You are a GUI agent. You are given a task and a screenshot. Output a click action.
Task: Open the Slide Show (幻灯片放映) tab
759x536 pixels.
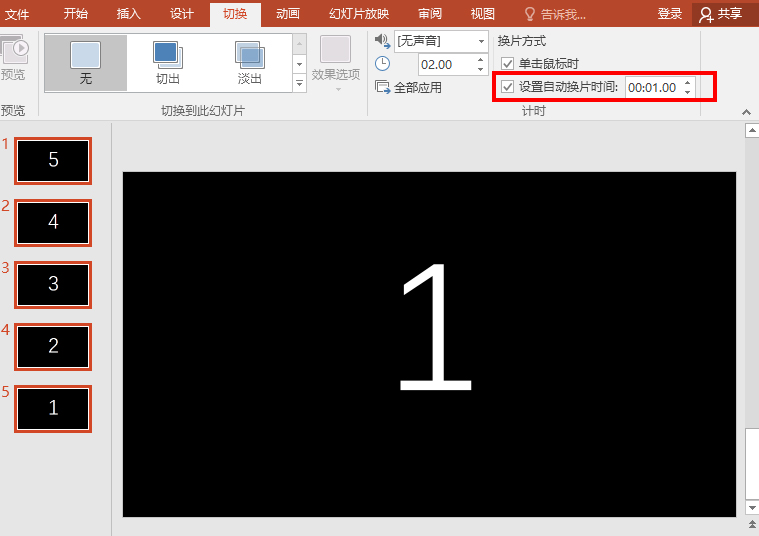coord(359,14)
